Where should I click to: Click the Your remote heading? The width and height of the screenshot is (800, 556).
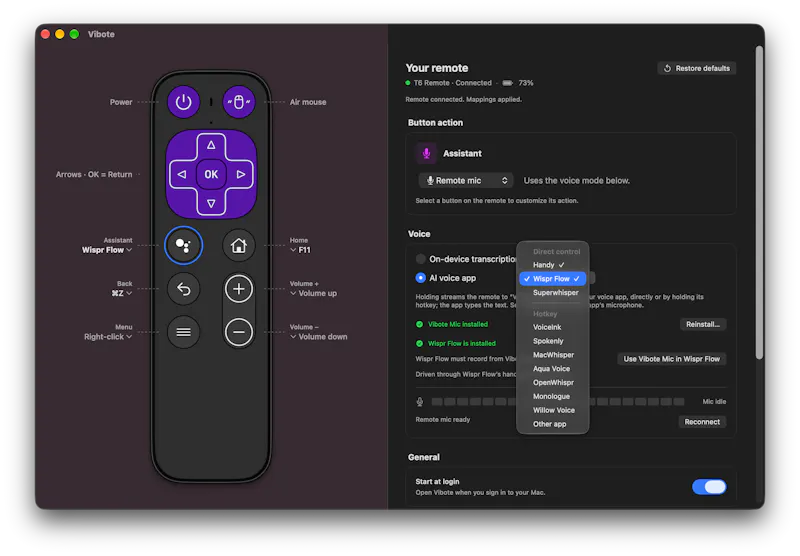[437, 68]
